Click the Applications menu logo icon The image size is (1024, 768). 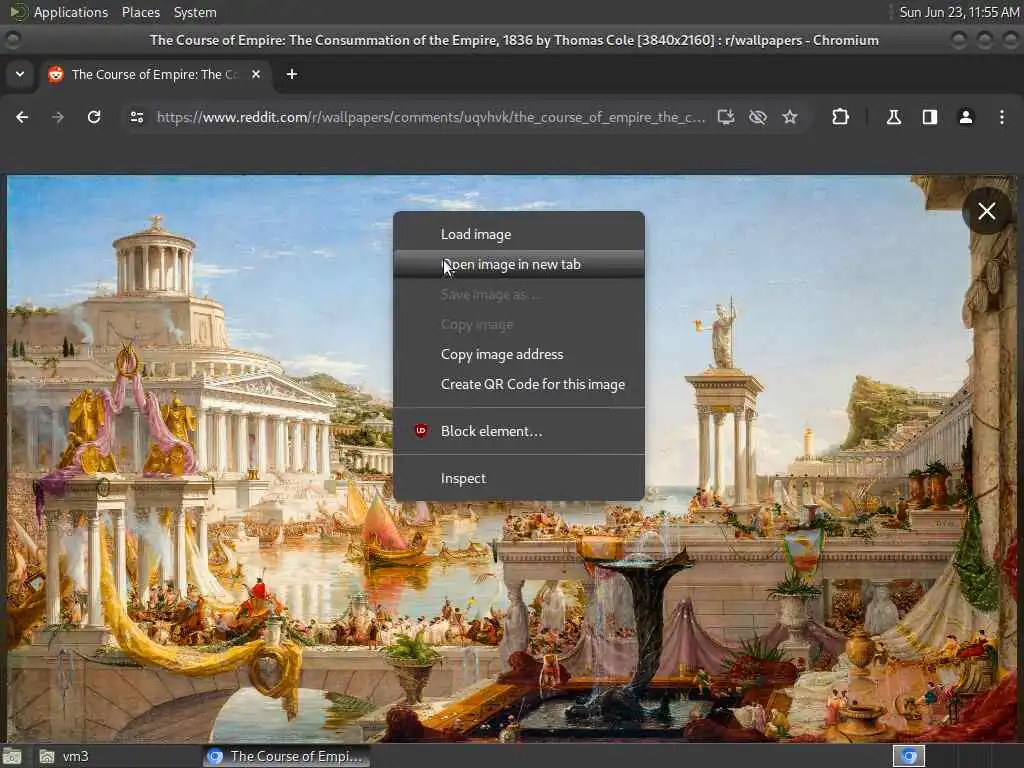tap(18, 12)
